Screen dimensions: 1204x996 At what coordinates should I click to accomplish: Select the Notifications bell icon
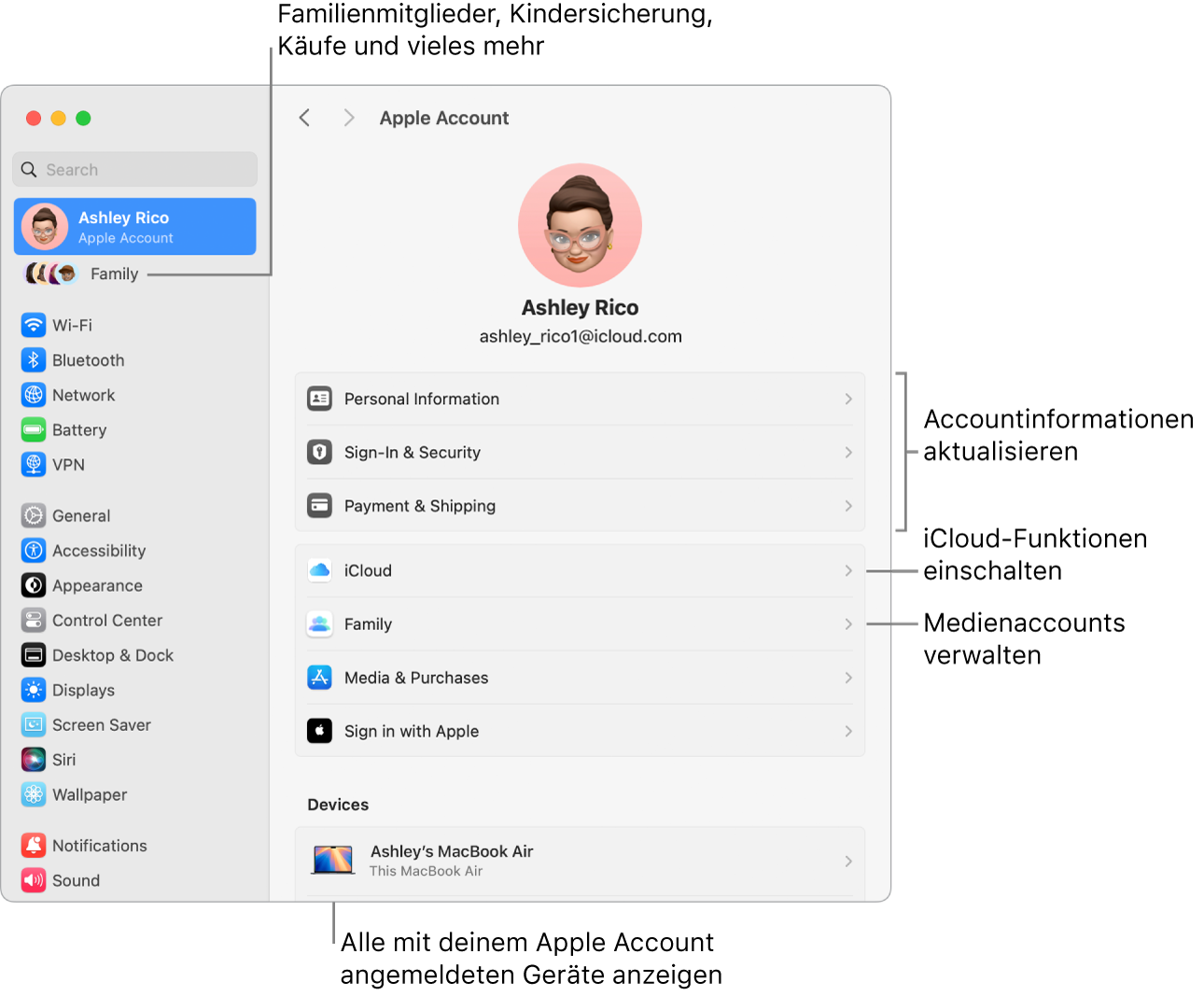34,846
